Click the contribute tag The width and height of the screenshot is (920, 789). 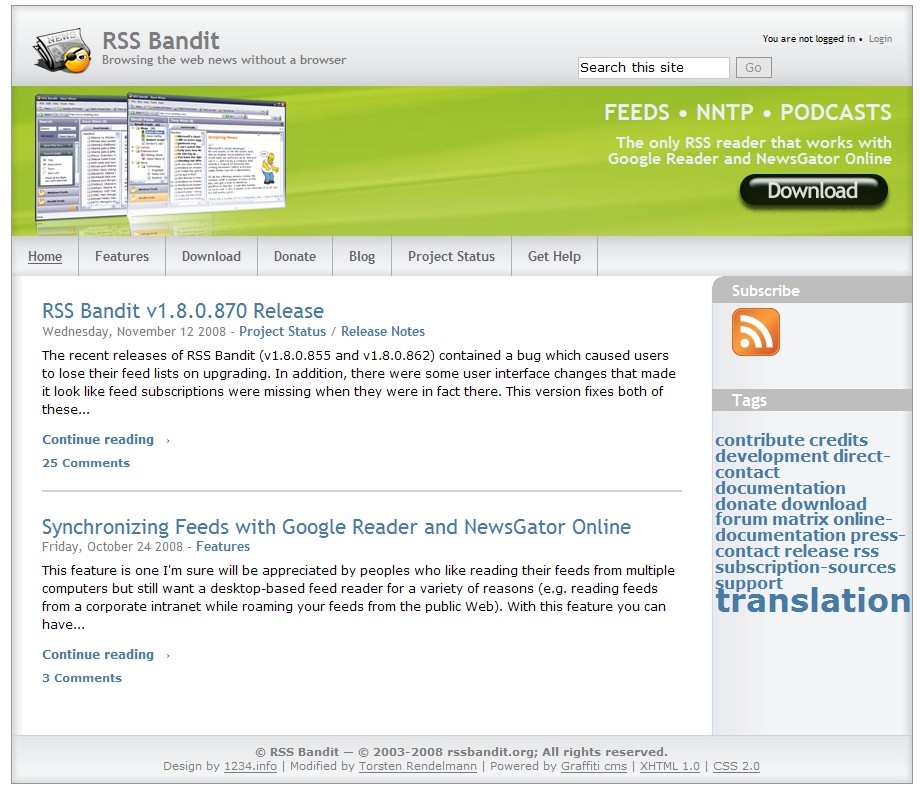click(759, 440)
